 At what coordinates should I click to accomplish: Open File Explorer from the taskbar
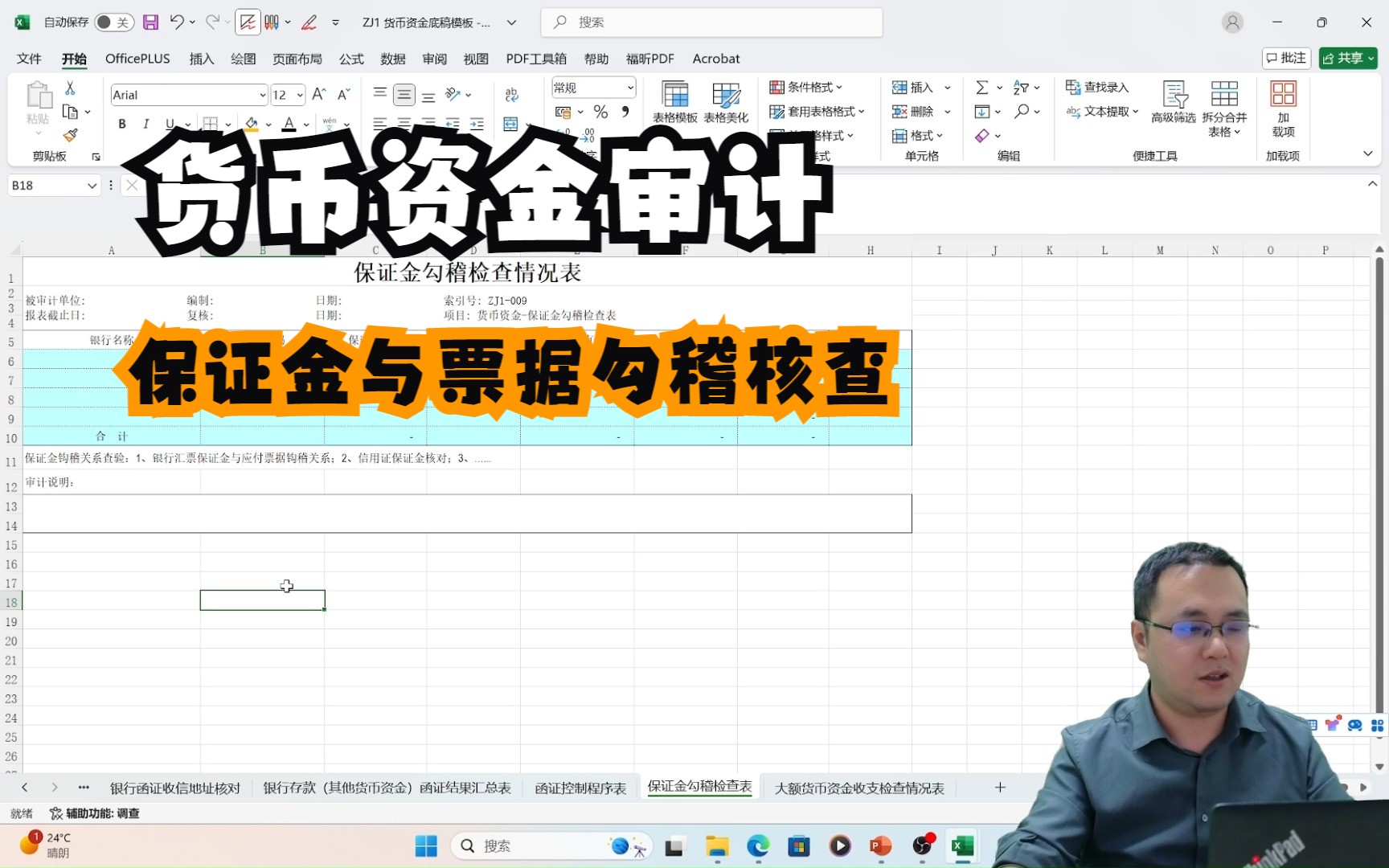click(717, 846)
